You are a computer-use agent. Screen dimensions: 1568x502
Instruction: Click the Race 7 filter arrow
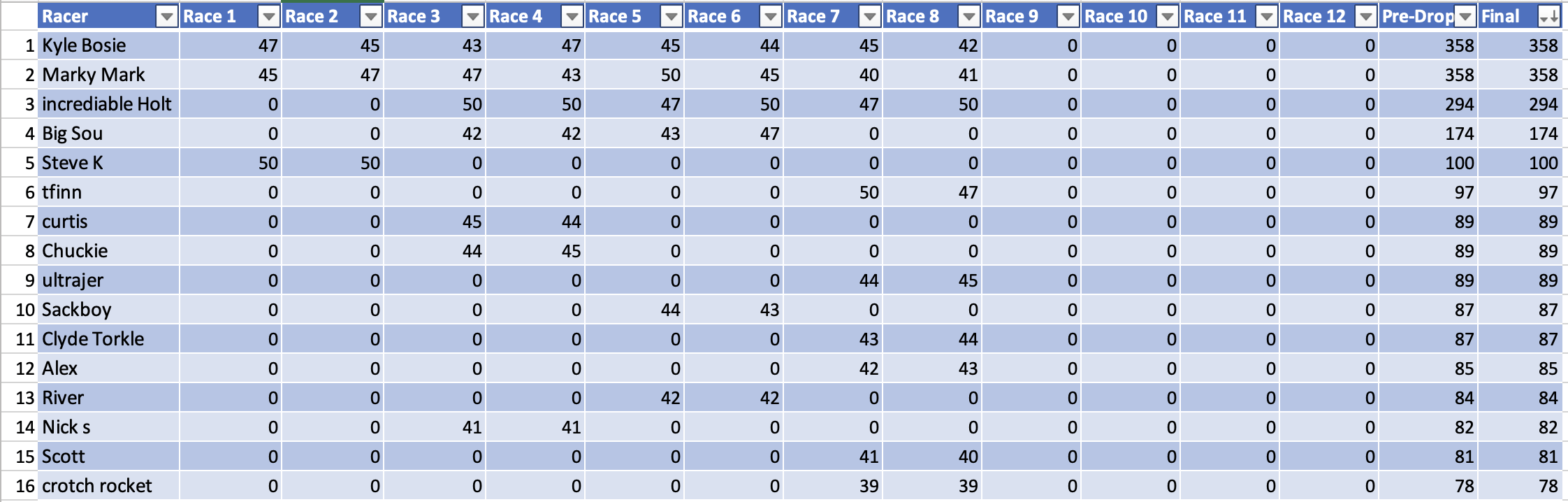click(x=870, y=17)
